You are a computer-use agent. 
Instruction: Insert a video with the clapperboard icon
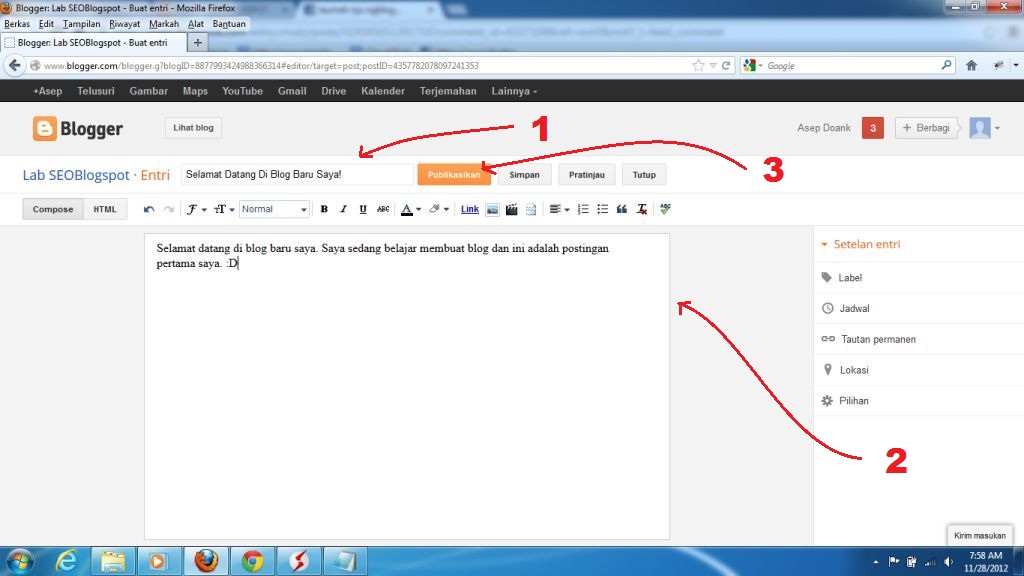coord(511,209)
